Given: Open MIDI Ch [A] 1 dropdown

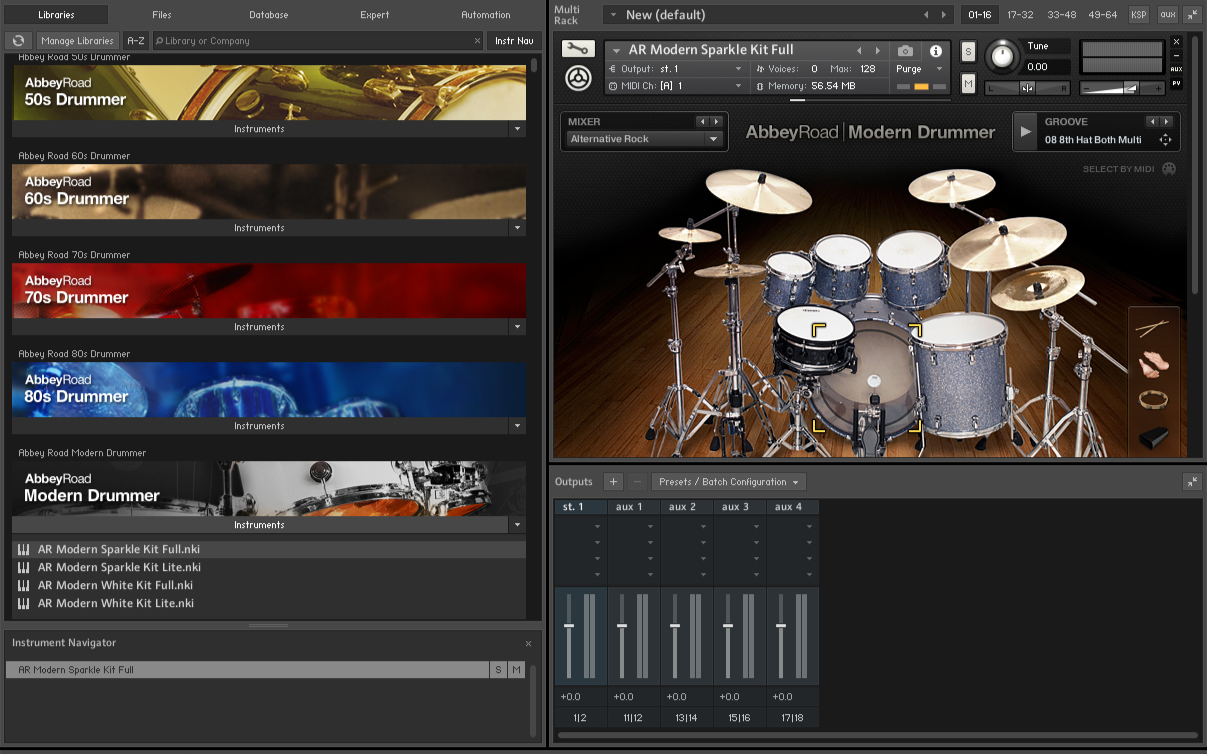Looking at the screenshot, I should 676,86.
